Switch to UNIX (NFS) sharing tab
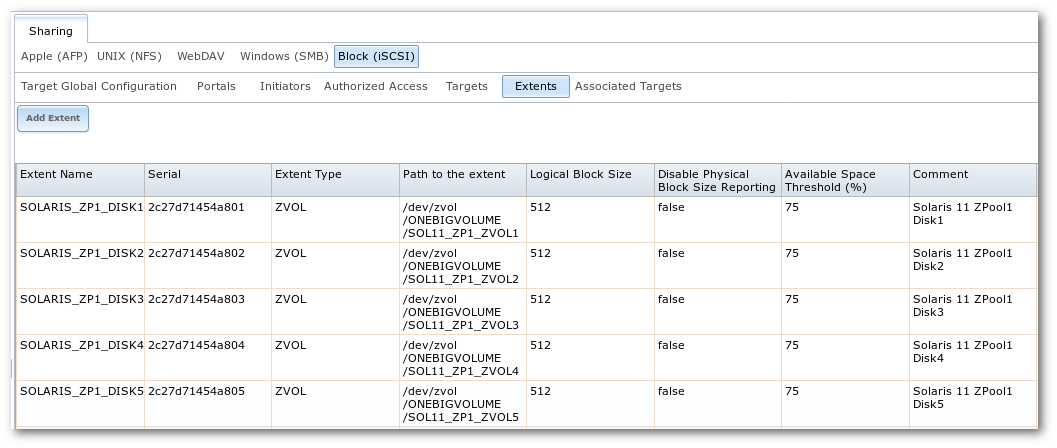Viewport: 1057px width, 448px height. pos(132,57)
